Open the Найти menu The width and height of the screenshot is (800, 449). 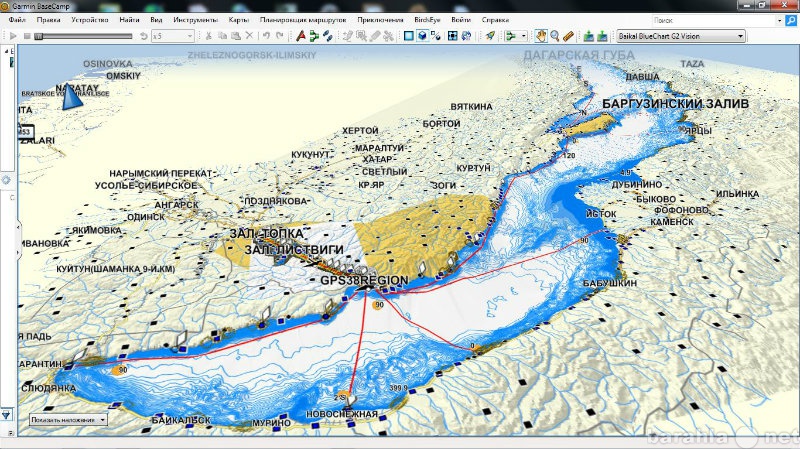[129, 20]
